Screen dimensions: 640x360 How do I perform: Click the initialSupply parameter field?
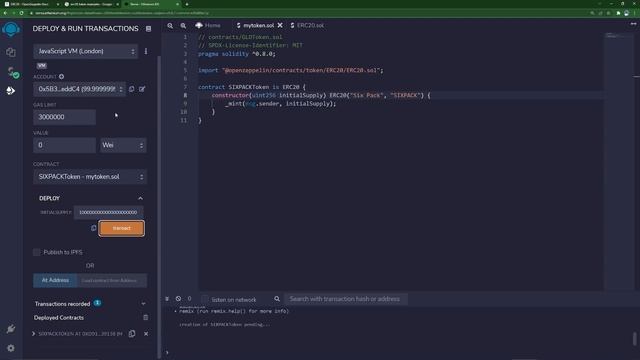click(x=109, y=212)
